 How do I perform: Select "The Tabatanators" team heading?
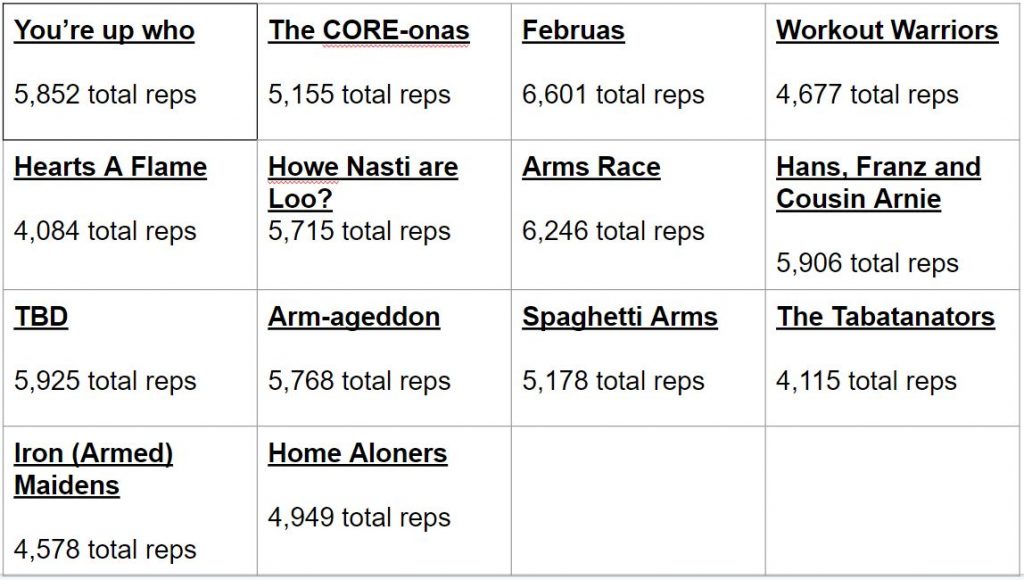click(x=885, y=317)
